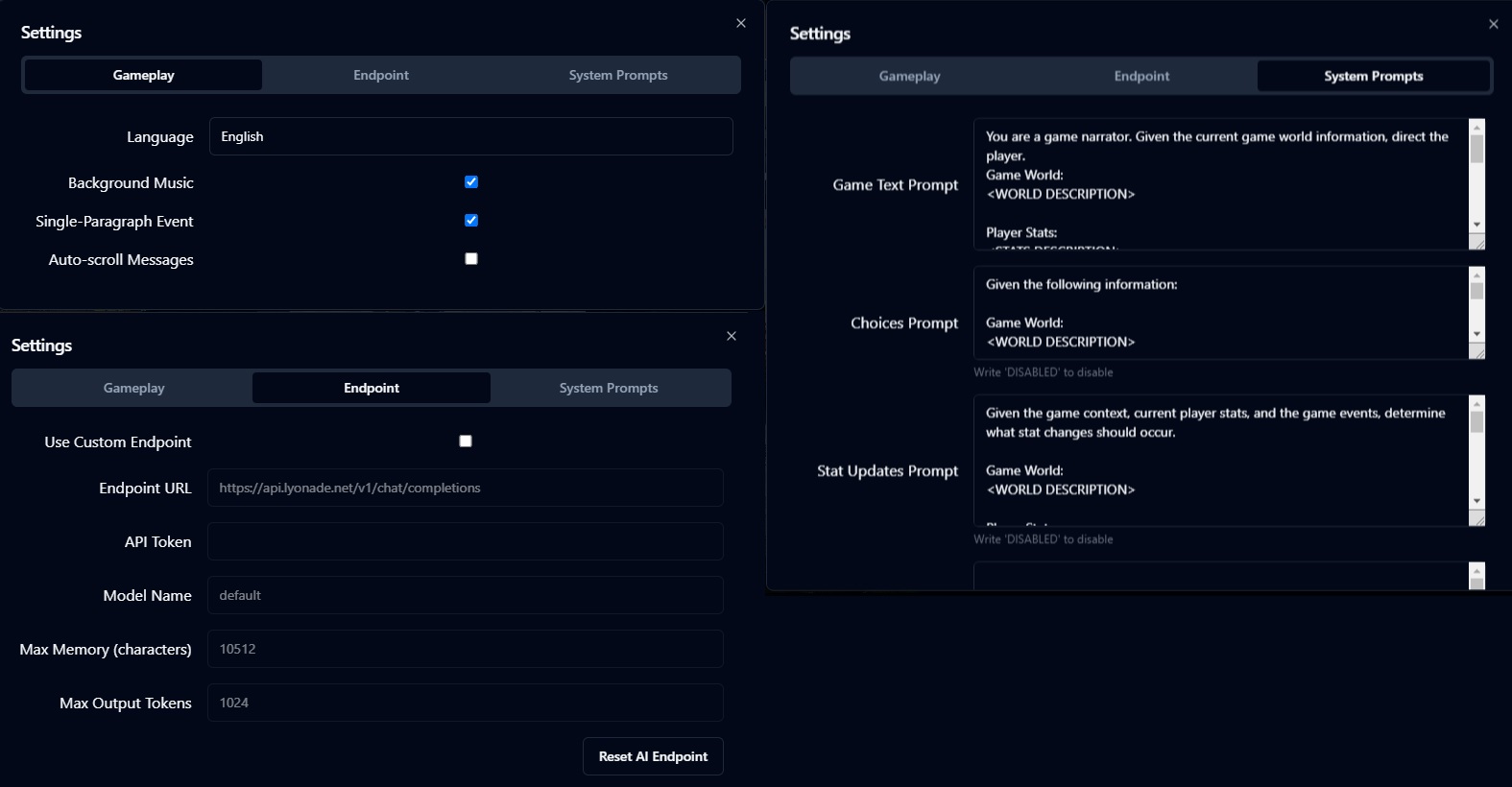
Task: Close the settings panel showing Game Text Prompt
Action: 1494,24
